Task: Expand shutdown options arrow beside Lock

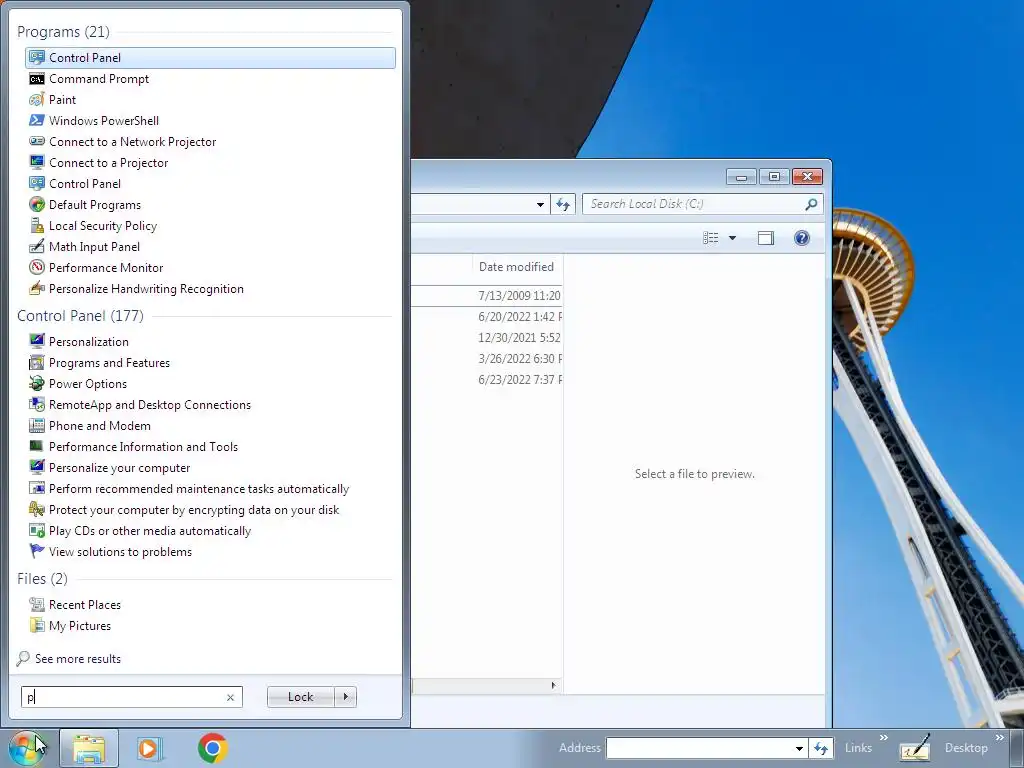Action: [x=345, y=697]
